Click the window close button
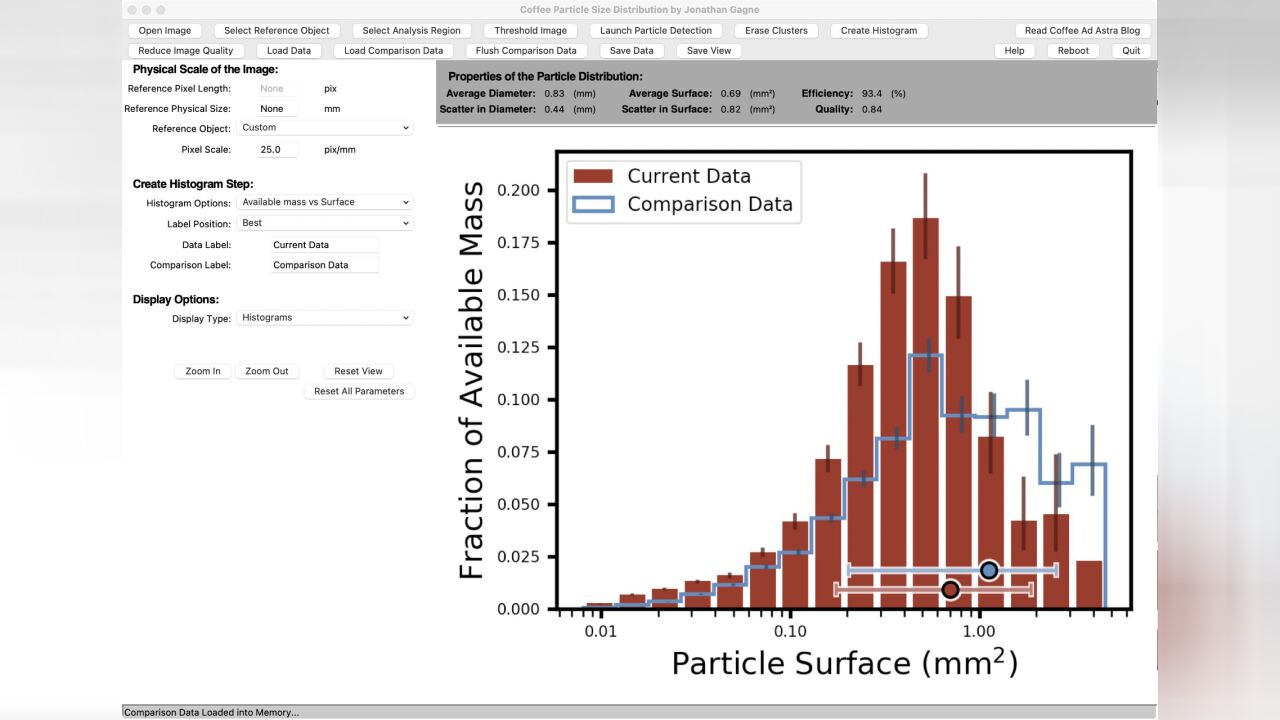 tap(132, 9)
